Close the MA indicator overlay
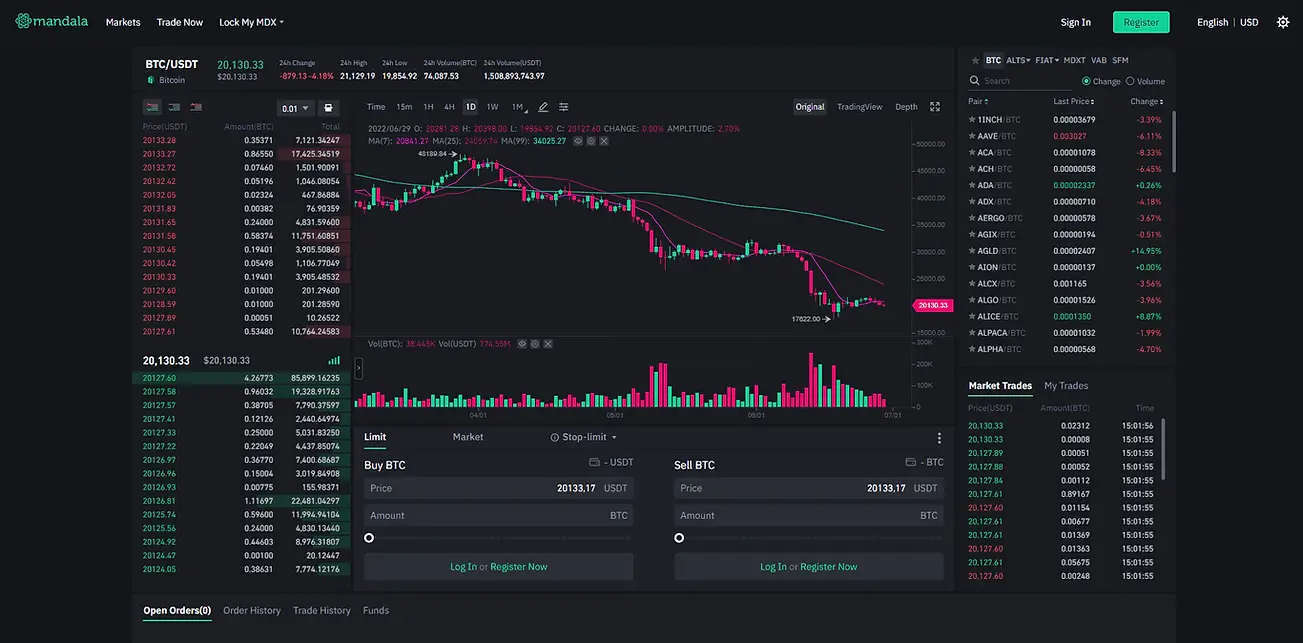This screenshot has width=1303, height=643. (605, 141)
